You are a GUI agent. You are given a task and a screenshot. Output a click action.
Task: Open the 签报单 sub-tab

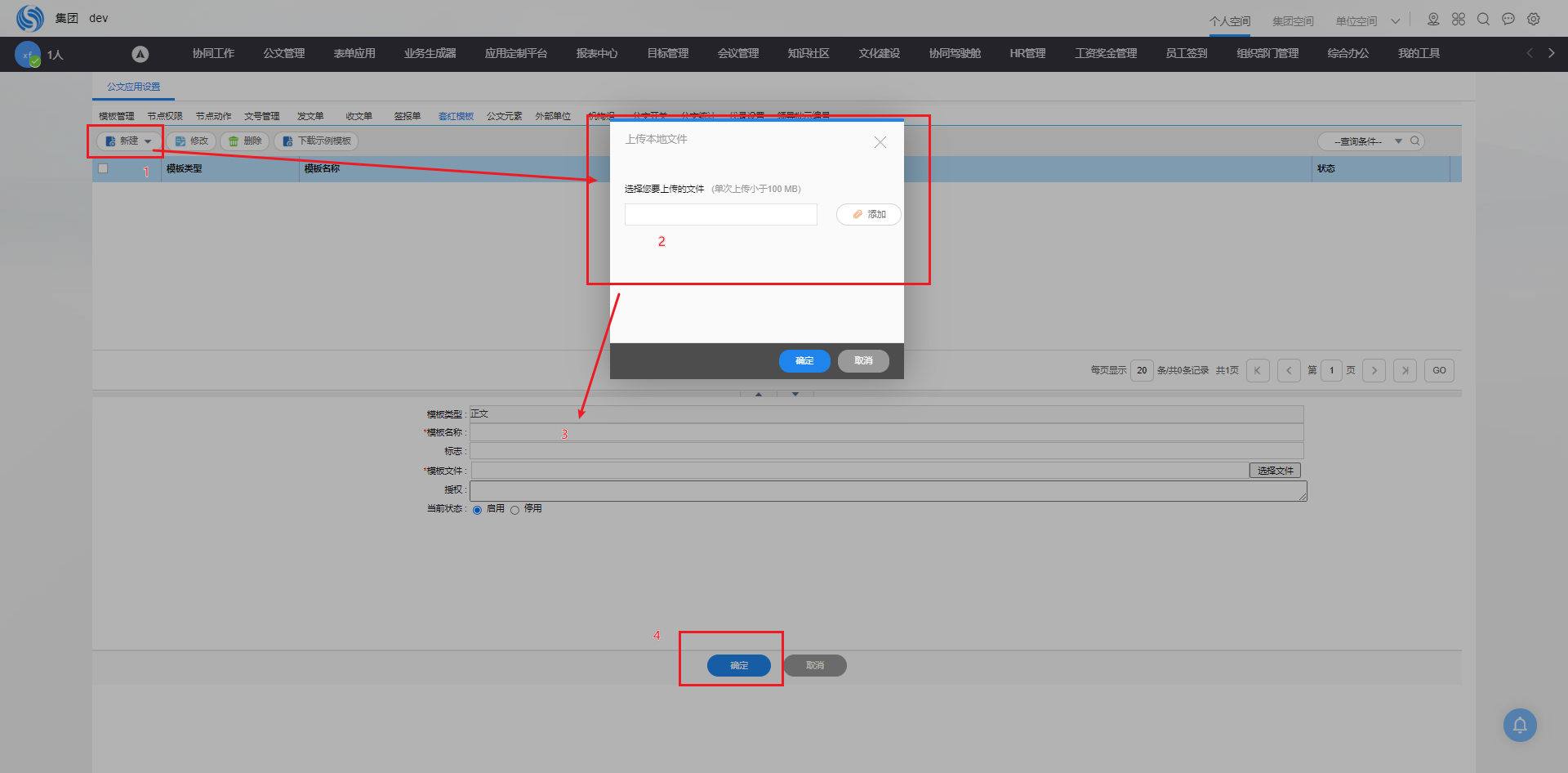point(408,116)
